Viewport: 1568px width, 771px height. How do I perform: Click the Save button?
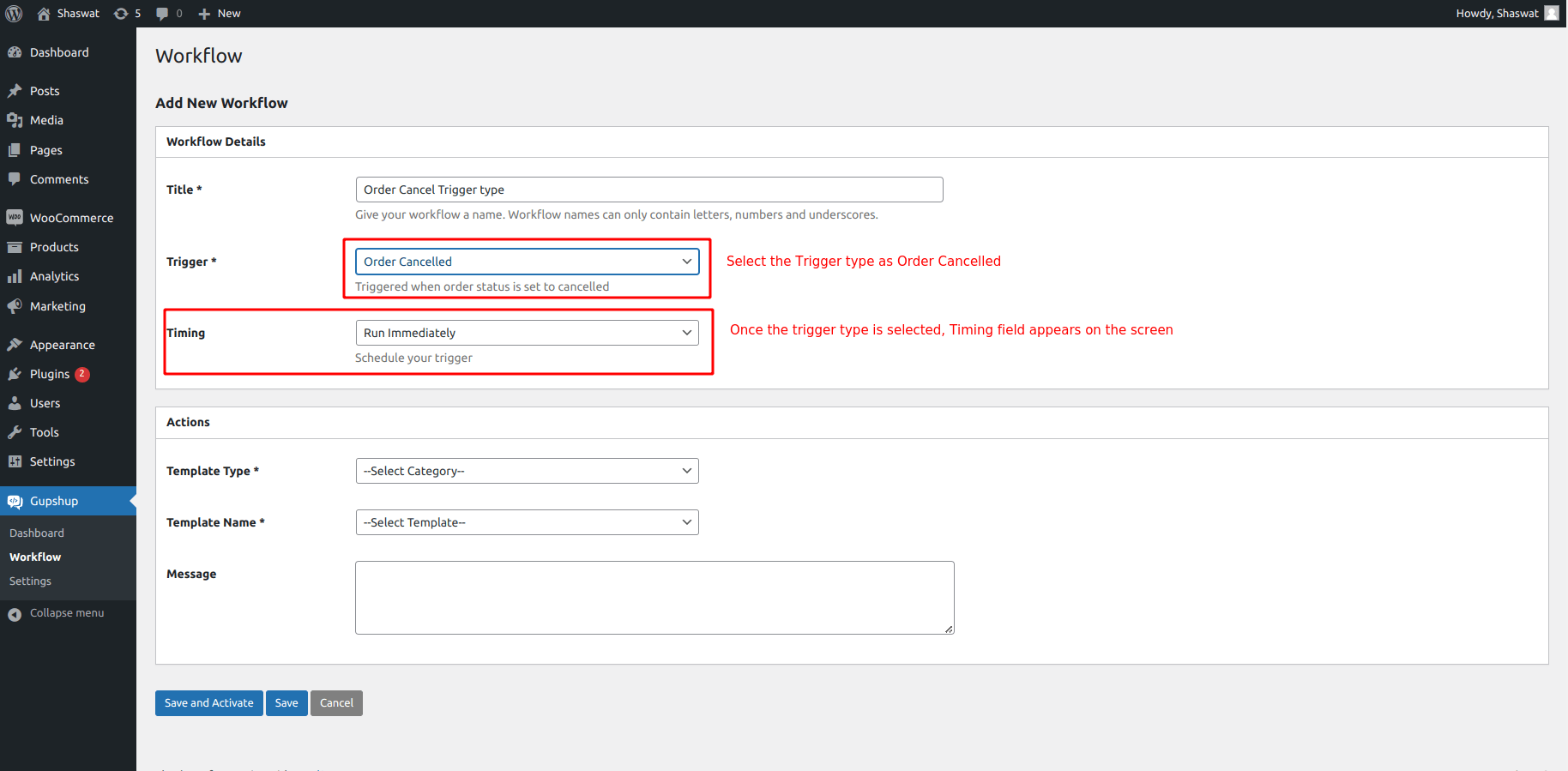286,703
